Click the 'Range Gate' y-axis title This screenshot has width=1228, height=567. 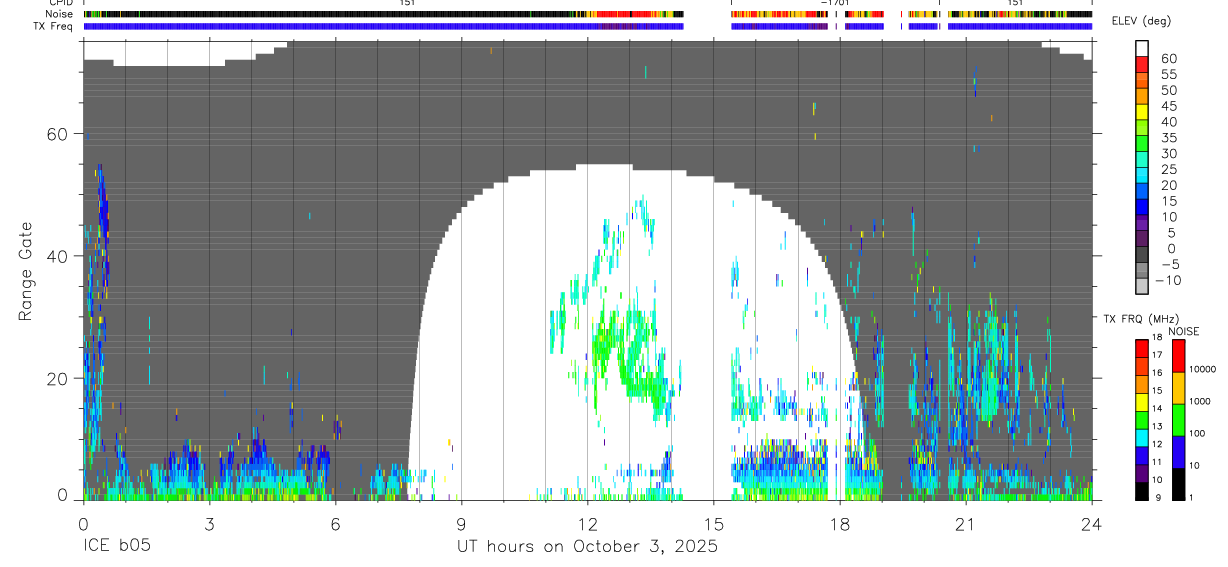coord(26,271)
